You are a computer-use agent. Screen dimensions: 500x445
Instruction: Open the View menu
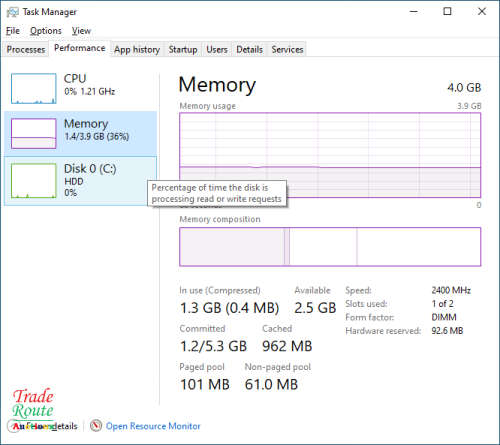[81, 31]
